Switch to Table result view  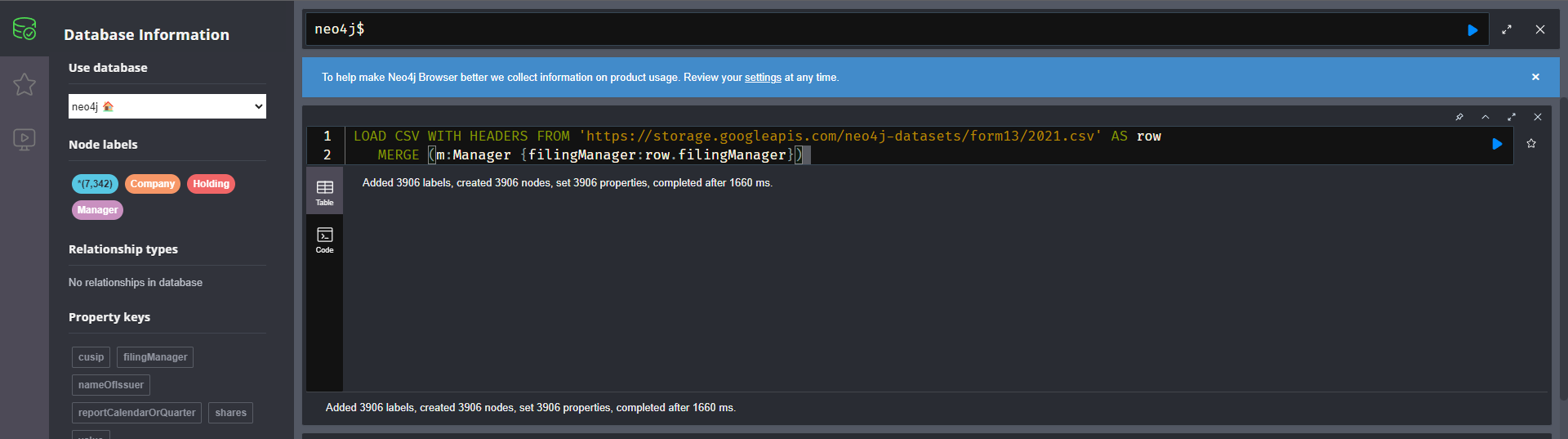[325, 192]
